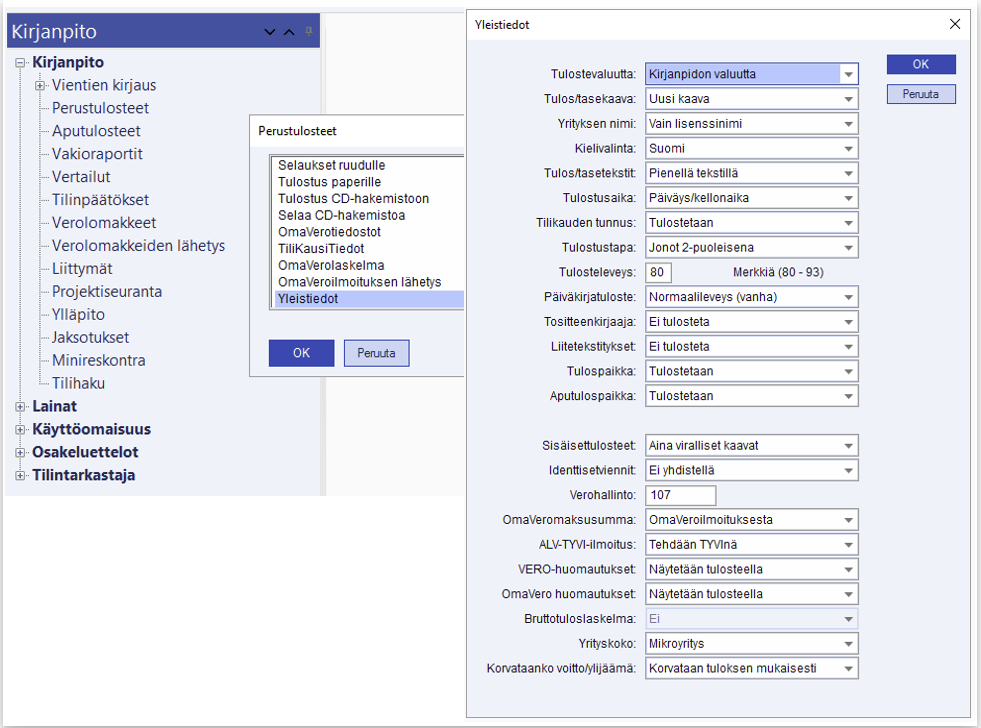The height and width of the screenshot is (728, 981).
Task: Expand the Lainat tree node
Action: tap(21, 407)
